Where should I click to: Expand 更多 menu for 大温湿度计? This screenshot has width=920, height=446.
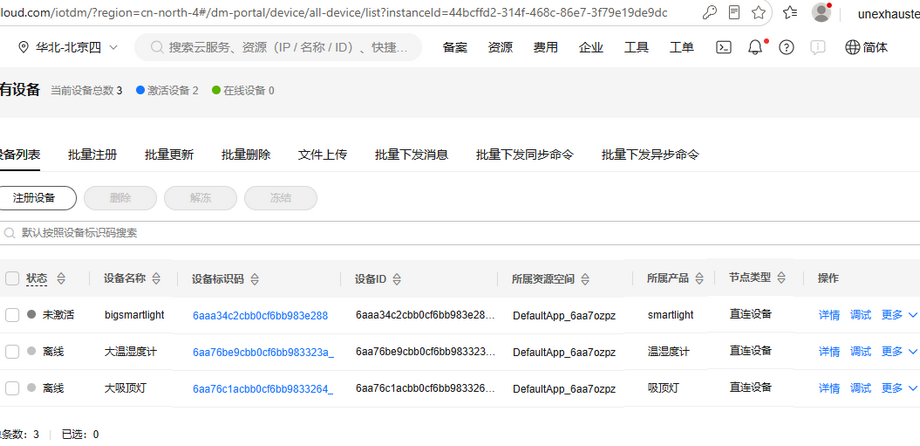tap(899, 352)
